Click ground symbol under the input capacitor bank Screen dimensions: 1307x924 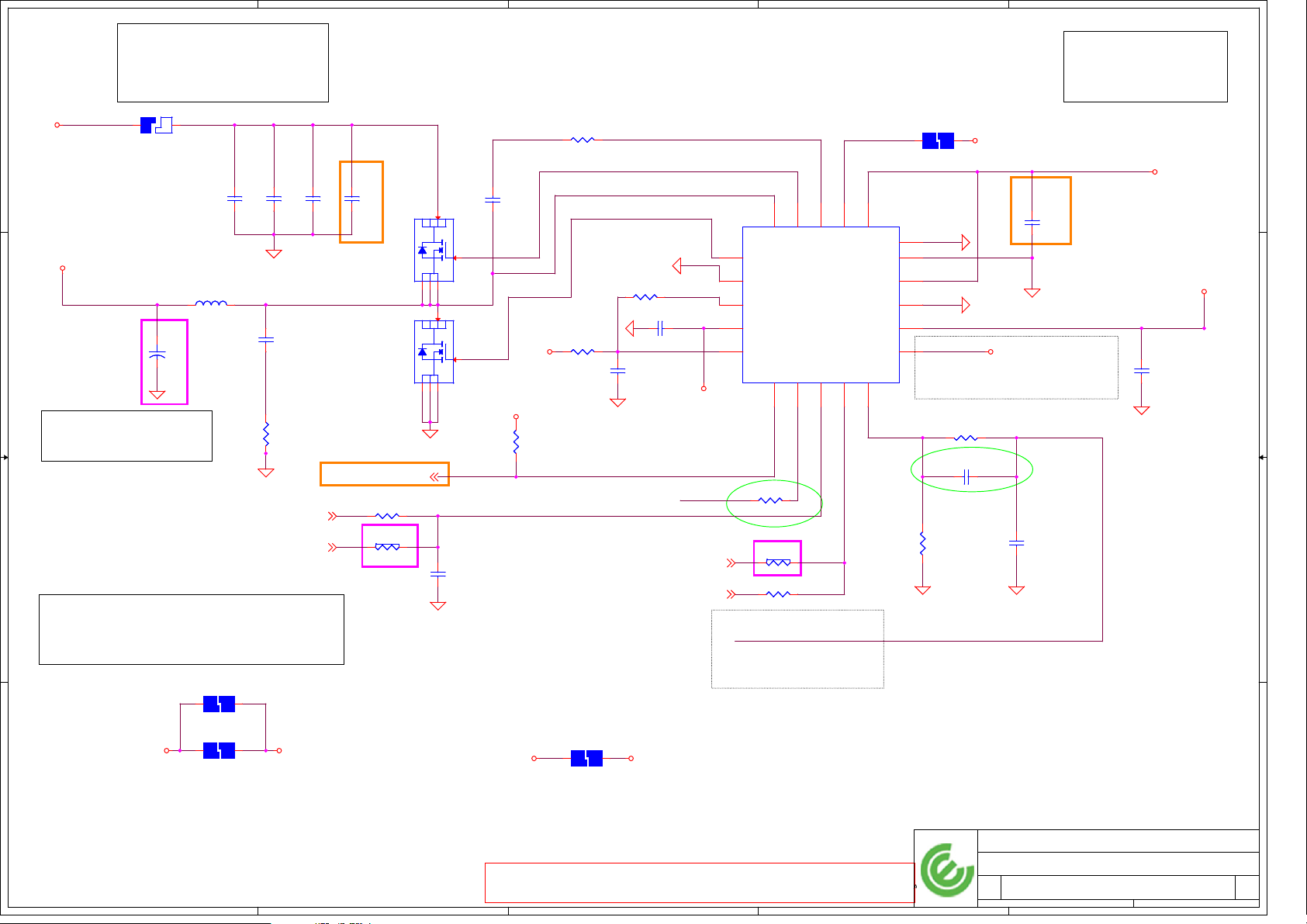coord(274,253)
